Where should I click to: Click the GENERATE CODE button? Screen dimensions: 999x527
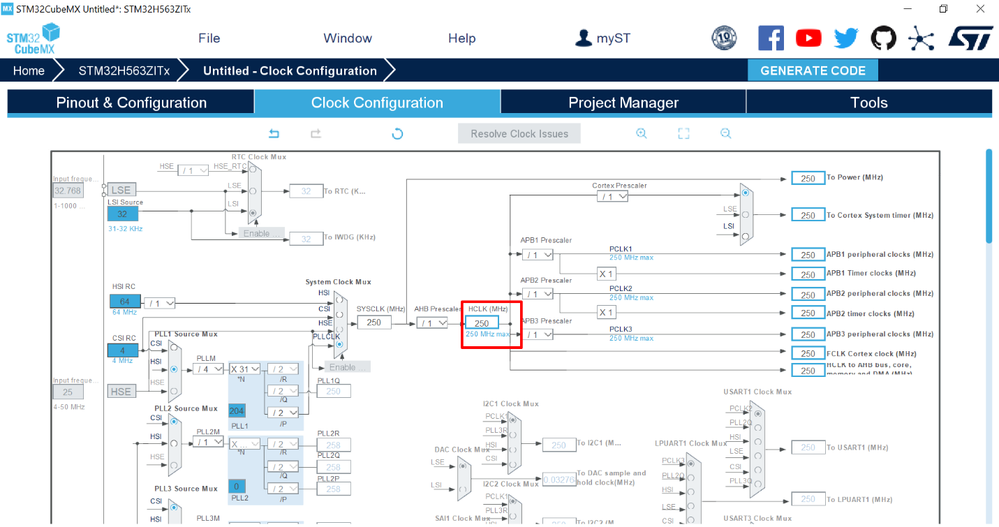point(812,71)
